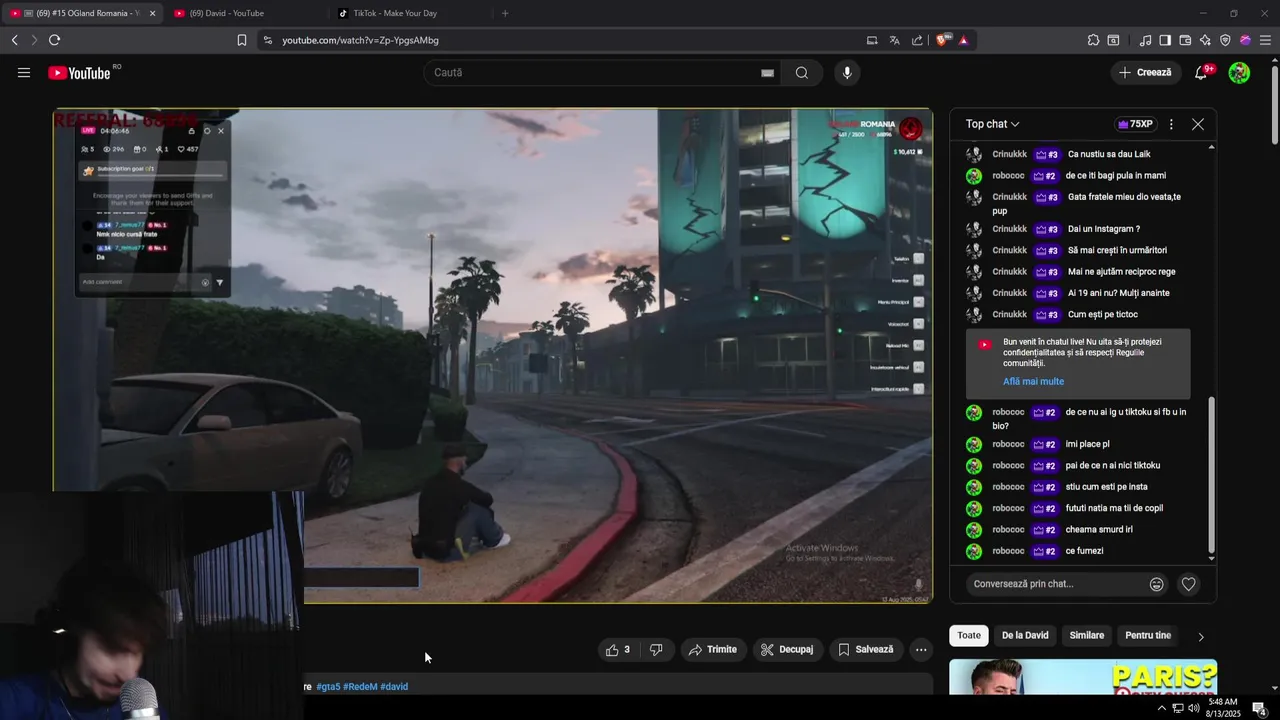Image resolution: width=1280 pixels, height=720 pixels.
Task: Select the Toate filter chip
Action: [x=969, y=636]
